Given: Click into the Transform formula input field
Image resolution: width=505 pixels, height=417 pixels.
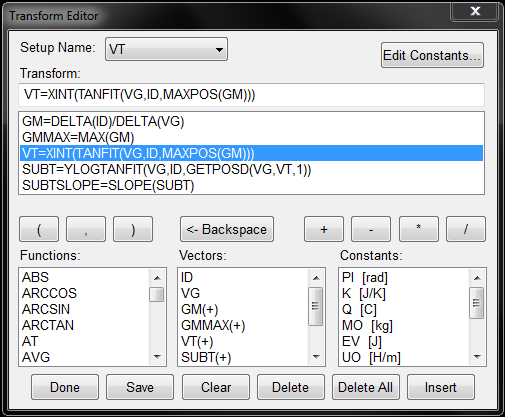Looking at the screenshot, I should (x=251, y=95).
